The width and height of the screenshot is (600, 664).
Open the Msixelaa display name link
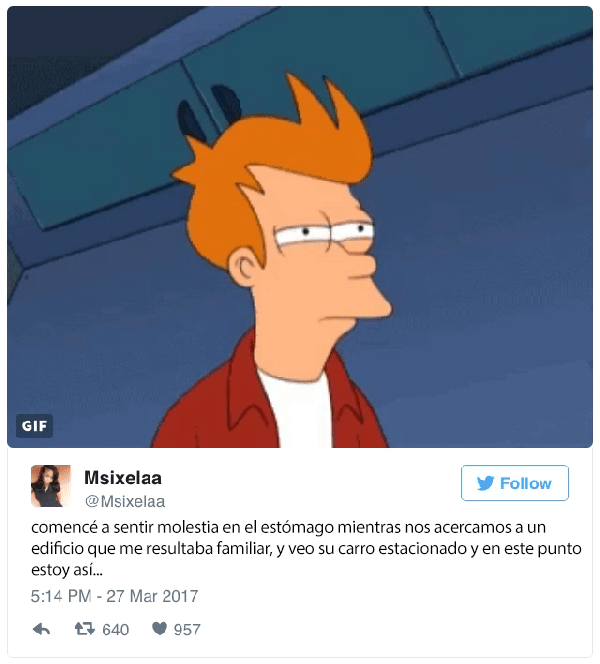pyautogui.click(x=123, y=478)
